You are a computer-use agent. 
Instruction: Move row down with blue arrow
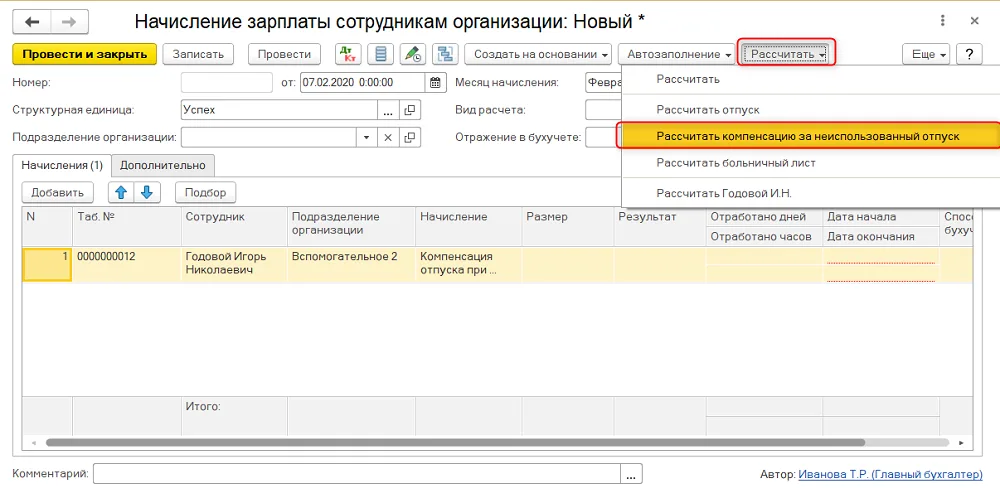[147, 192]
